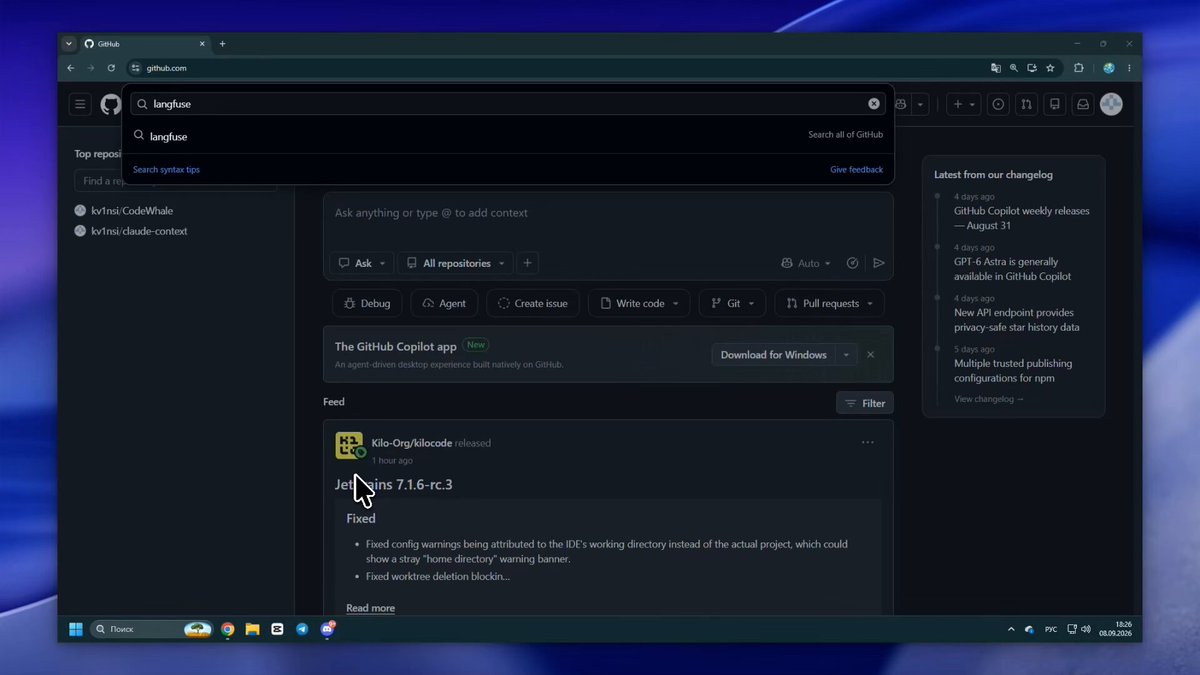Viewport: 1200px width, 675px height.
Task: Open the Chrome three-dot menu
Action: (1130, 68)
